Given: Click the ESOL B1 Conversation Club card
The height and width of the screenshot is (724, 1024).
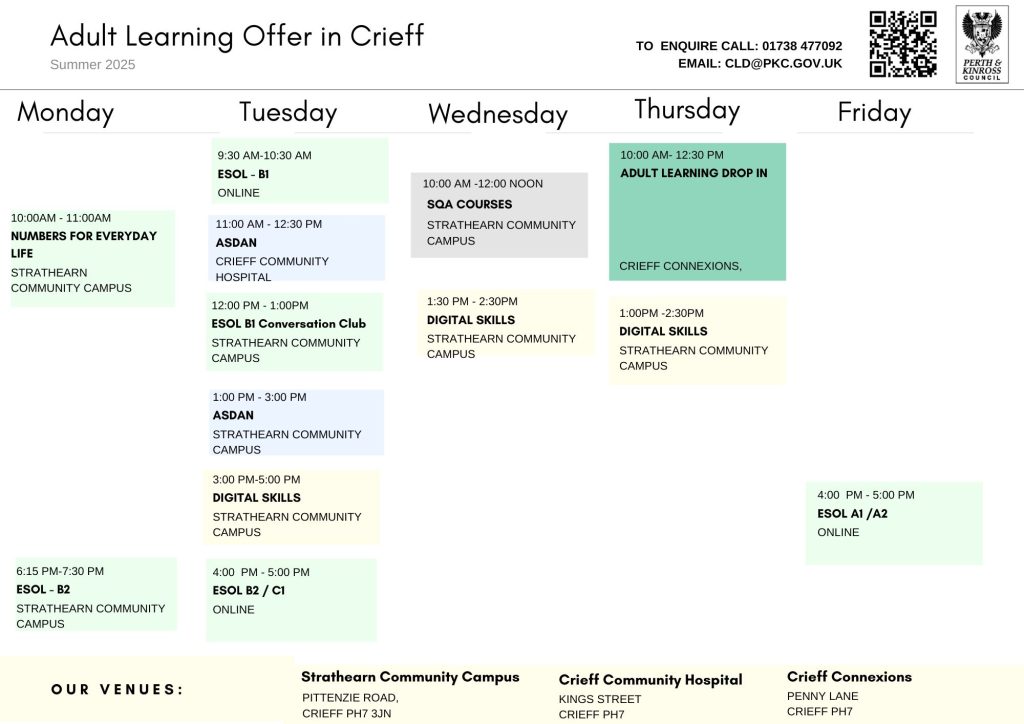Looking at the screenshot, I should (x=295, y=331).
